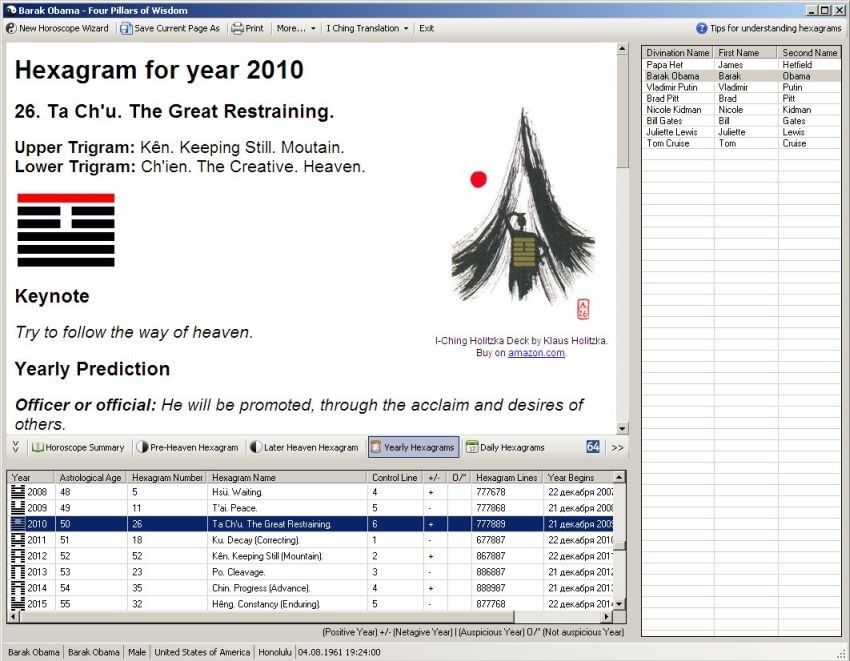Click the Pre-Heaven Hexagram half-circle icon
This screenshot has height=661, width=850.
(x=143, y=447)
